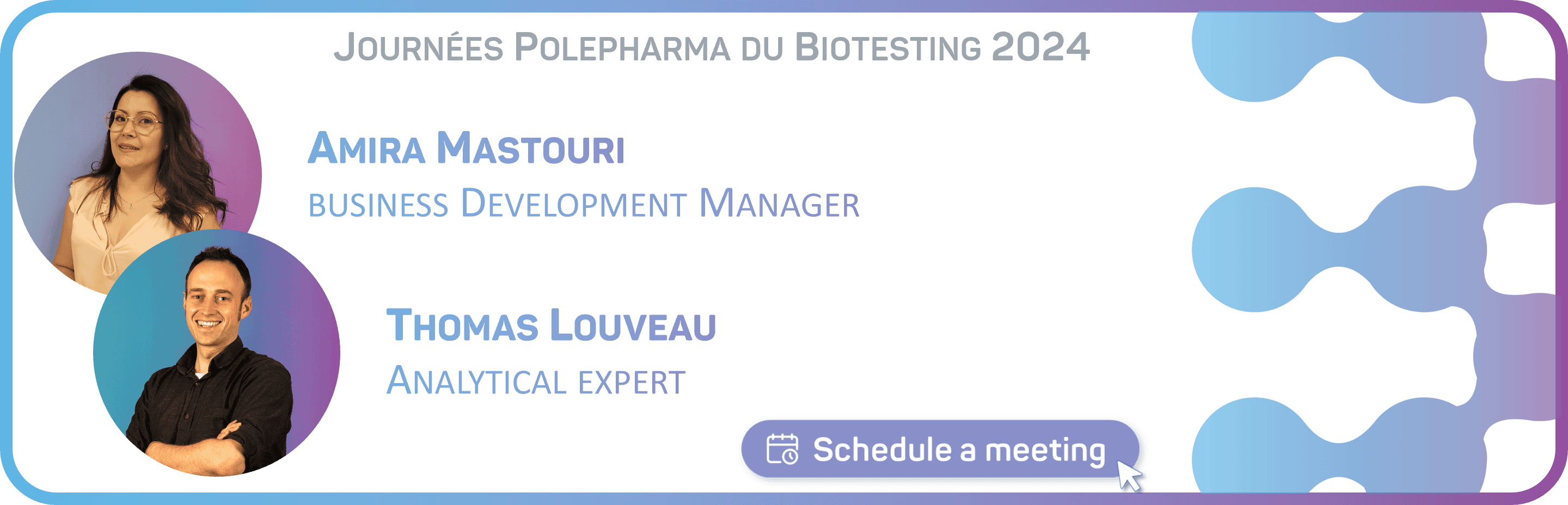Click the calendar icon on the meeting button
The width and height of the screenshot is (1568, 505).
tap(782, 449)
